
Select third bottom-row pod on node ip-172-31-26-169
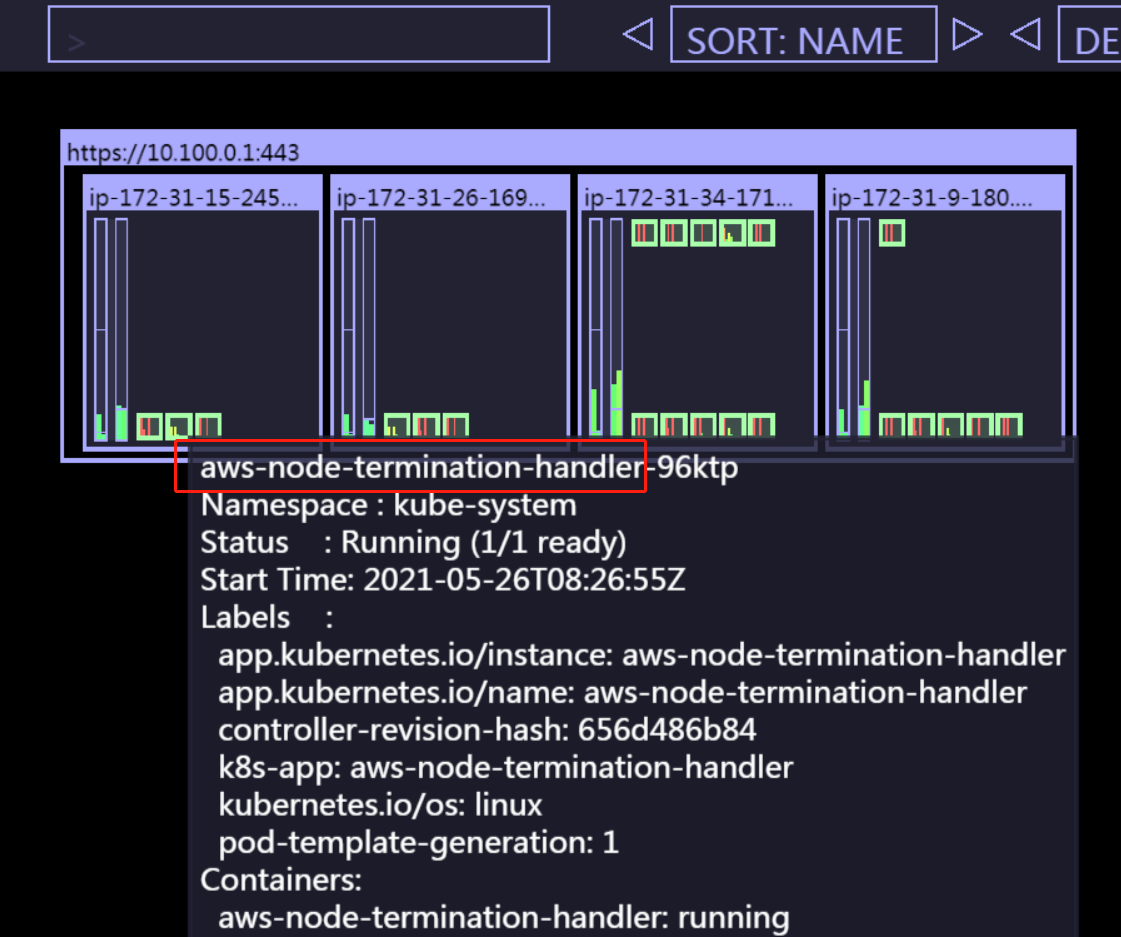click(455, 425)
